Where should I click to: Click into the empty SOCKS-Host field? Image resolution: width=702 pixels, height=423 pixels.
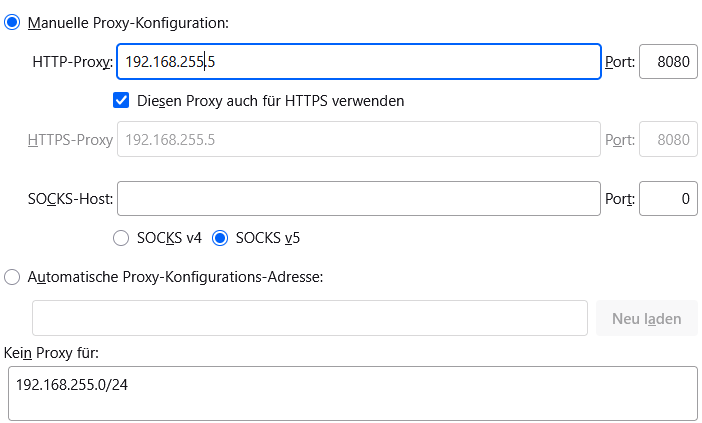pyautogui.click(x=358, y=199)
